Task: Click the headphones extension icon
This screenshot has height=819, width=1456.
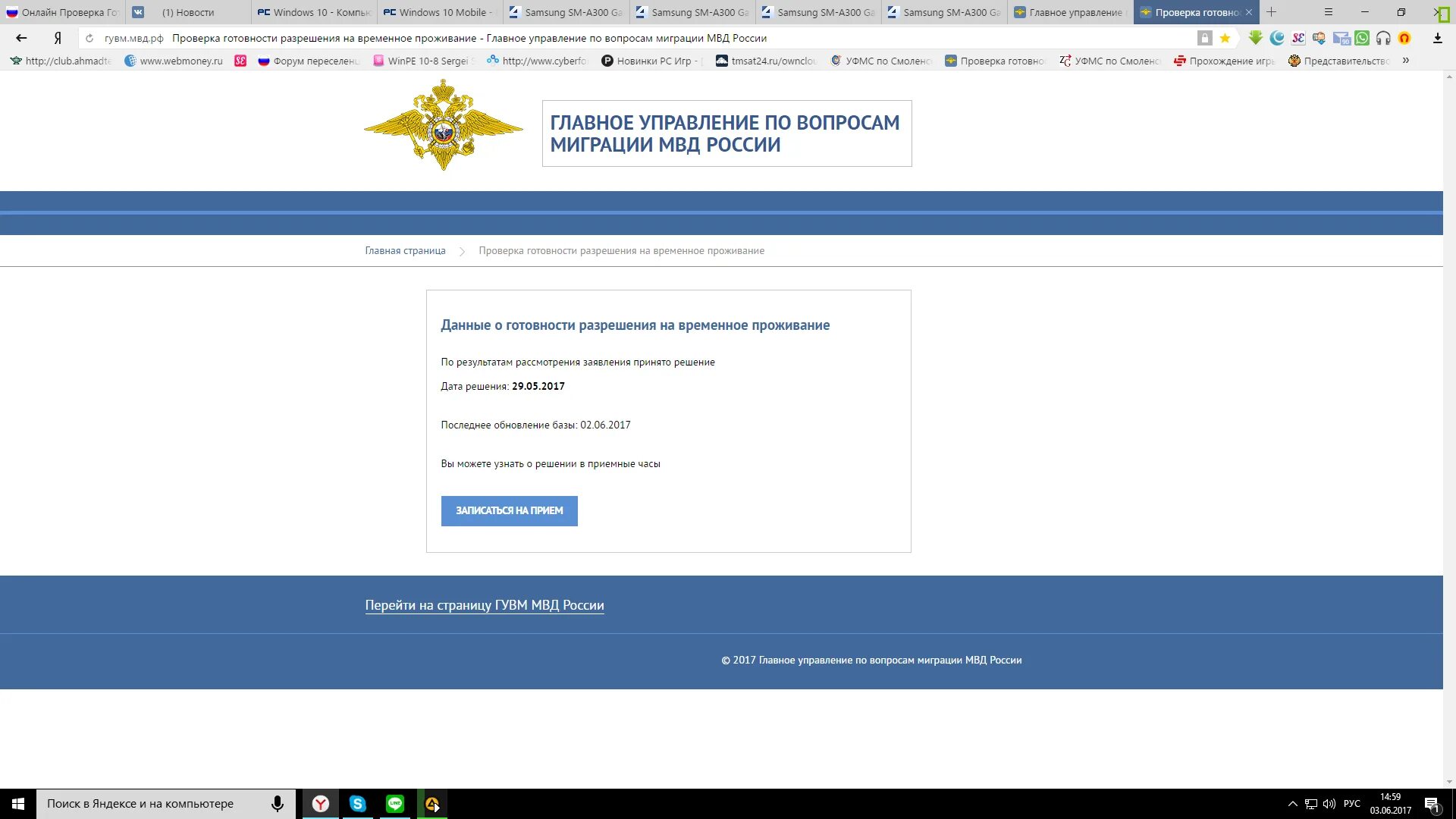Action: tap(1383, 38)
